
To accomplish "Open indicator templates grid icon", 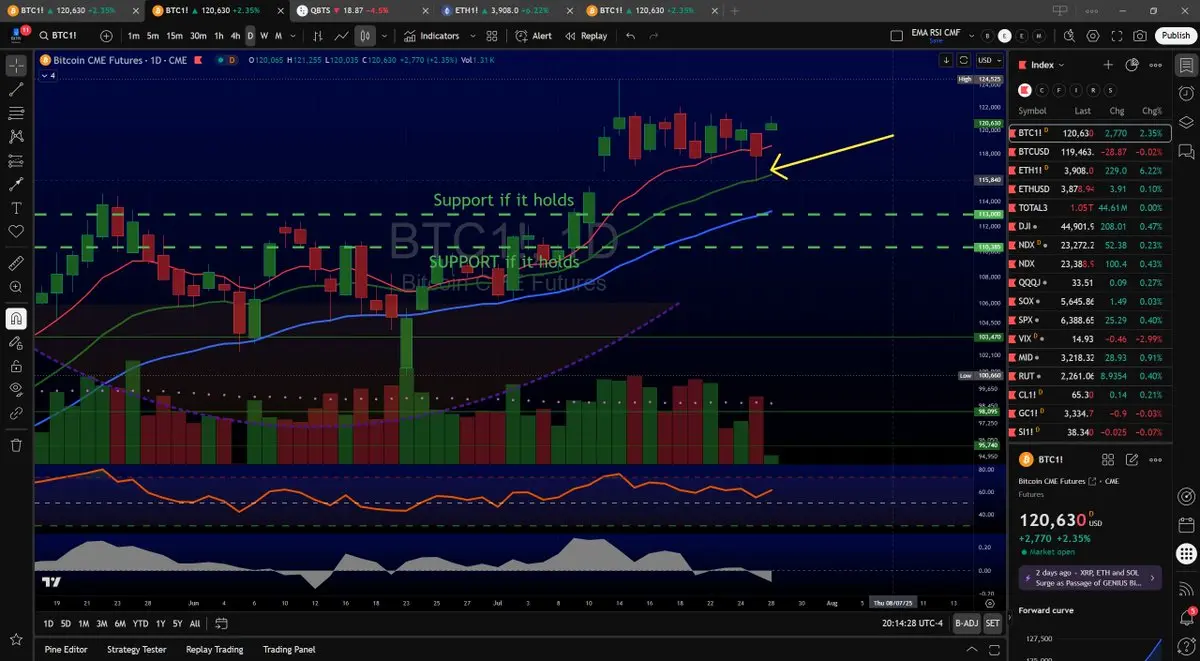I will (492, 35).
